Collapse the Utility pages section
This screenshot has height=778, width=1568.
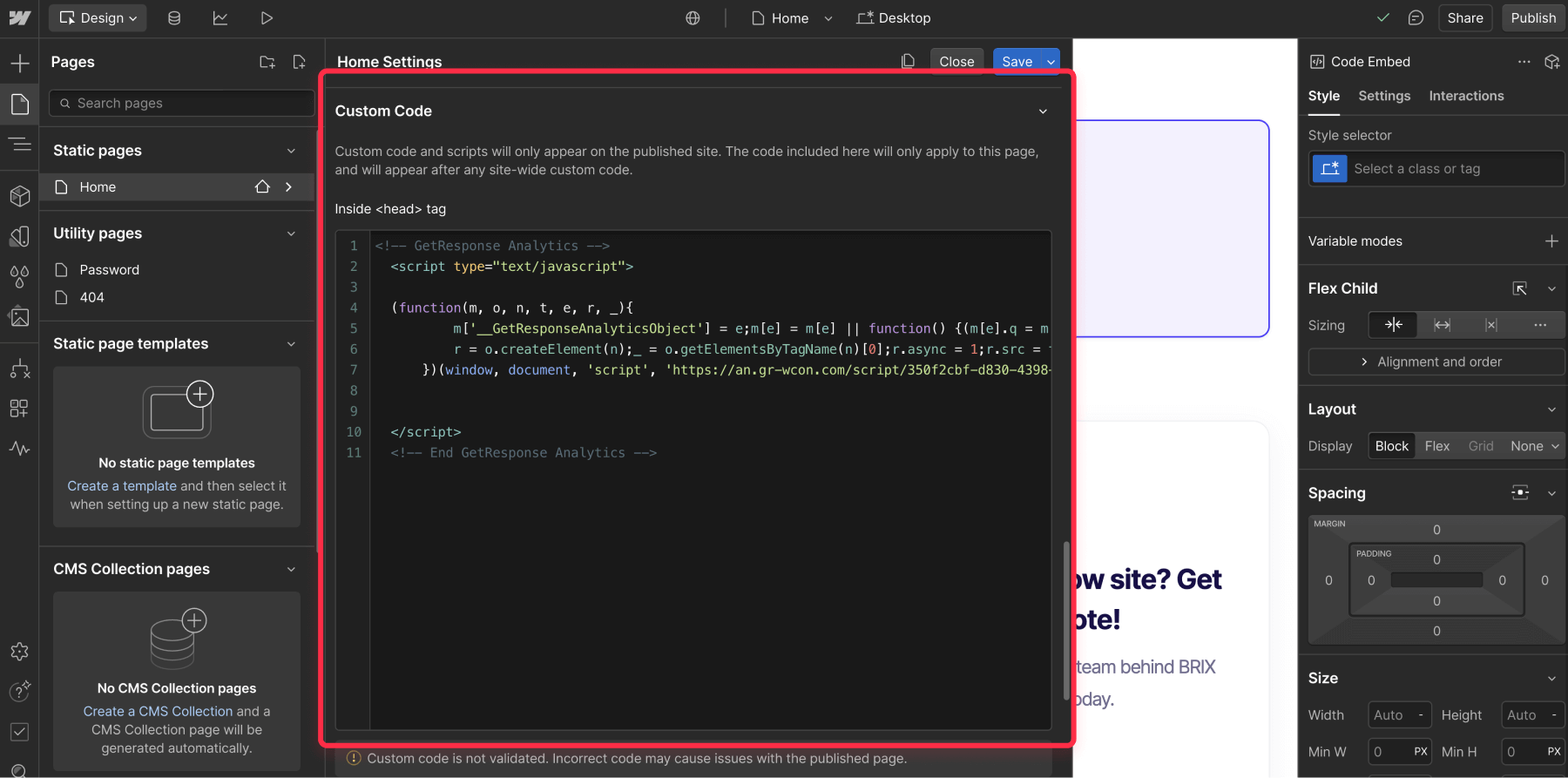291,233
